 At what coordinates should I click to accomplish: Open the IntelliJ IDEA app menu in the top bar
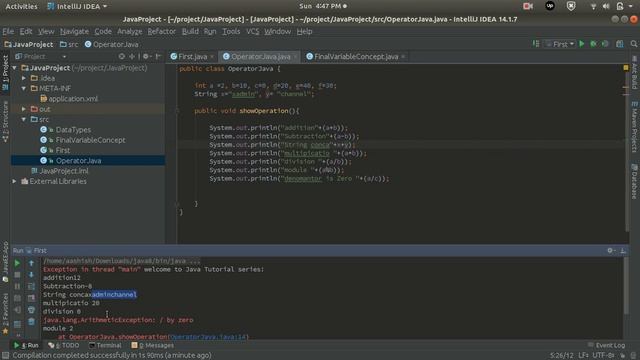[77, 6]
